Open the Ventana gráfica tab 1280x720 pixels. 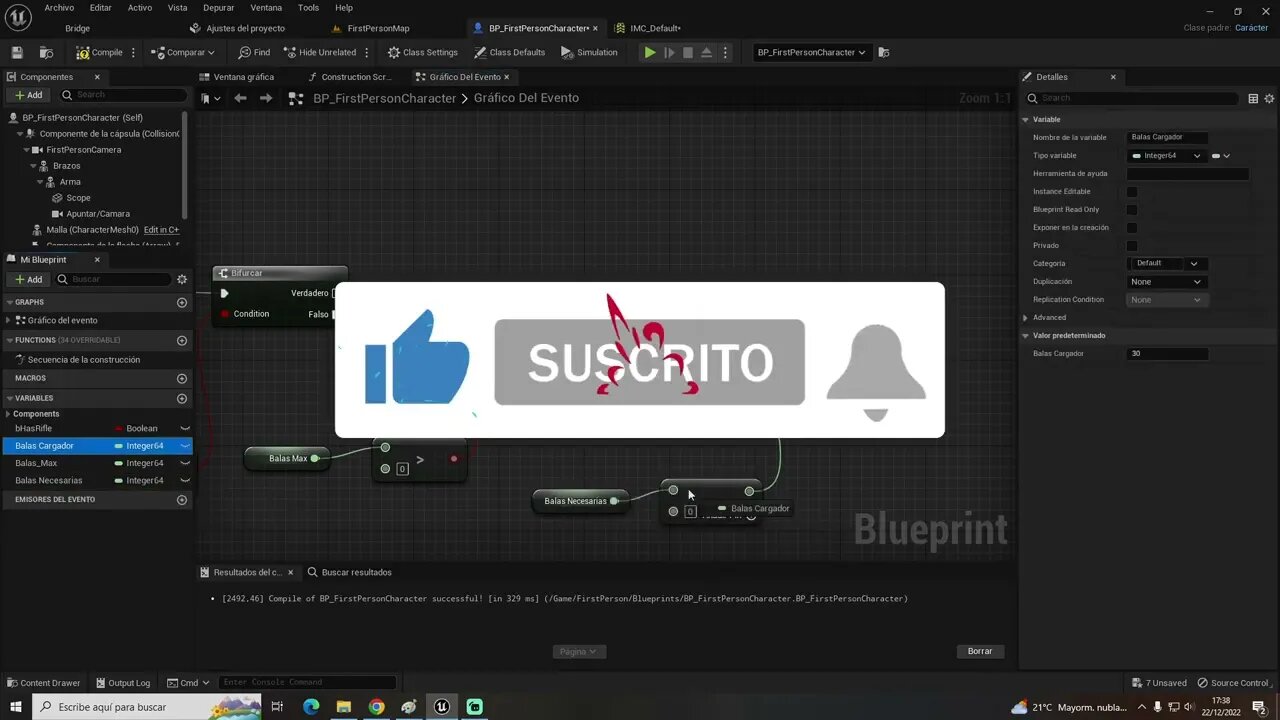click(243, 77)
